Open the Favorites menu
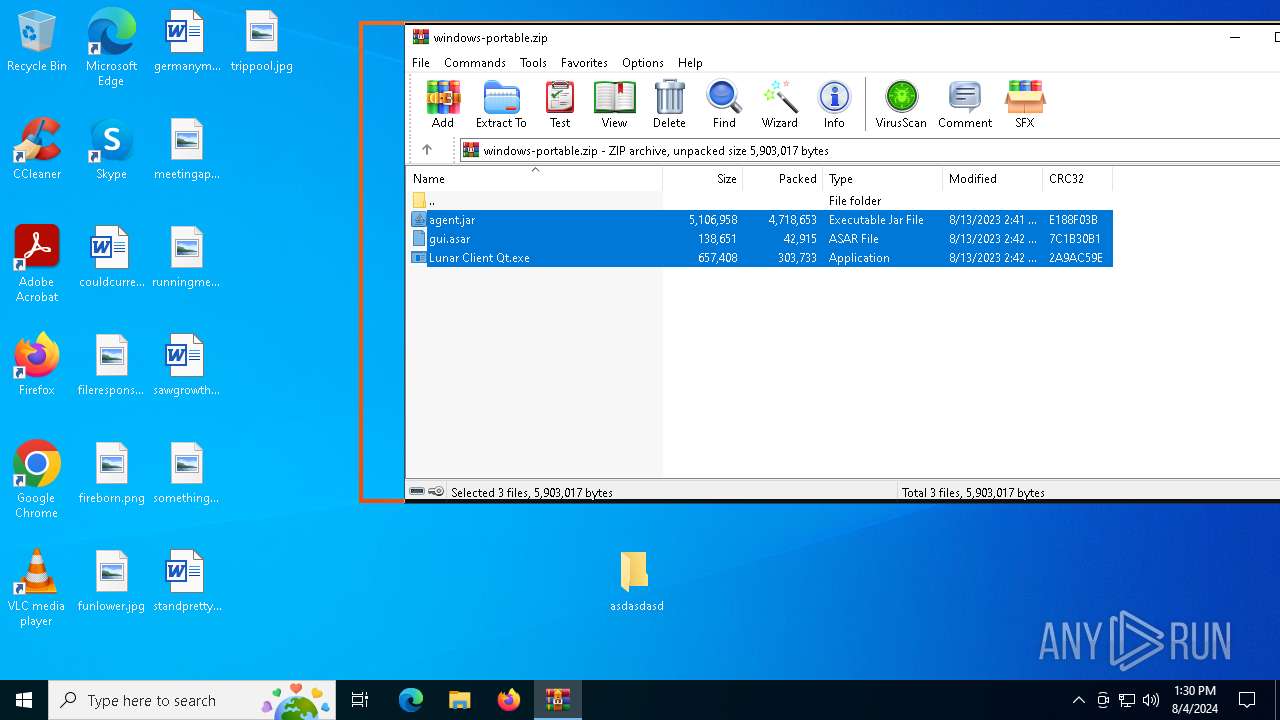Screen dimensions: 1280x720 584,62
